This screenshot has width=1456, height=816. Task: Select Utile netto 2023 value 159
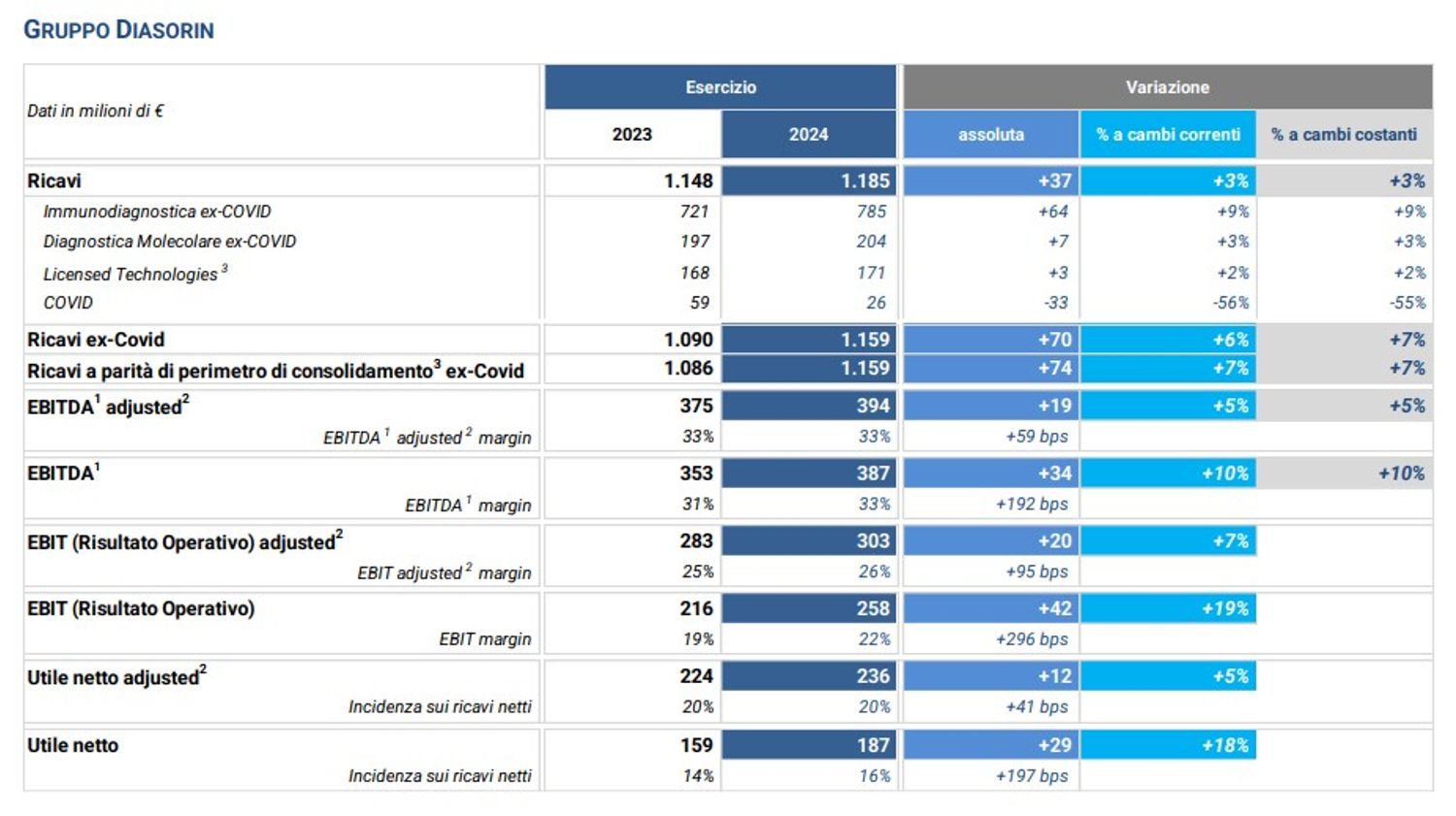coord(696,746)
